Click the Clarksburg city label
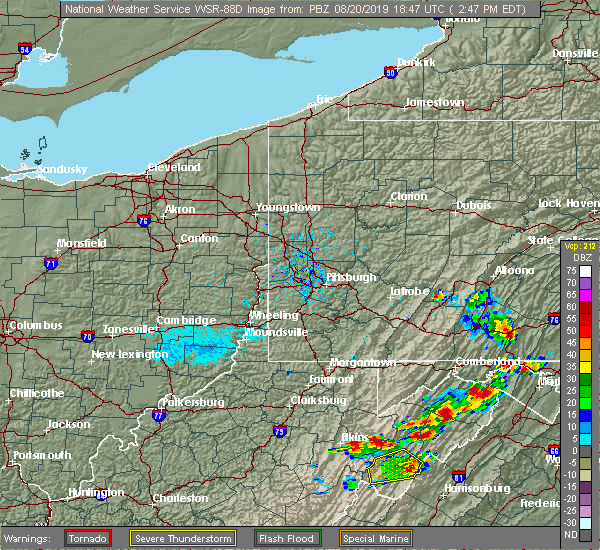The width and height of the screenshot is (600, 550). click(x=318, y=400)
